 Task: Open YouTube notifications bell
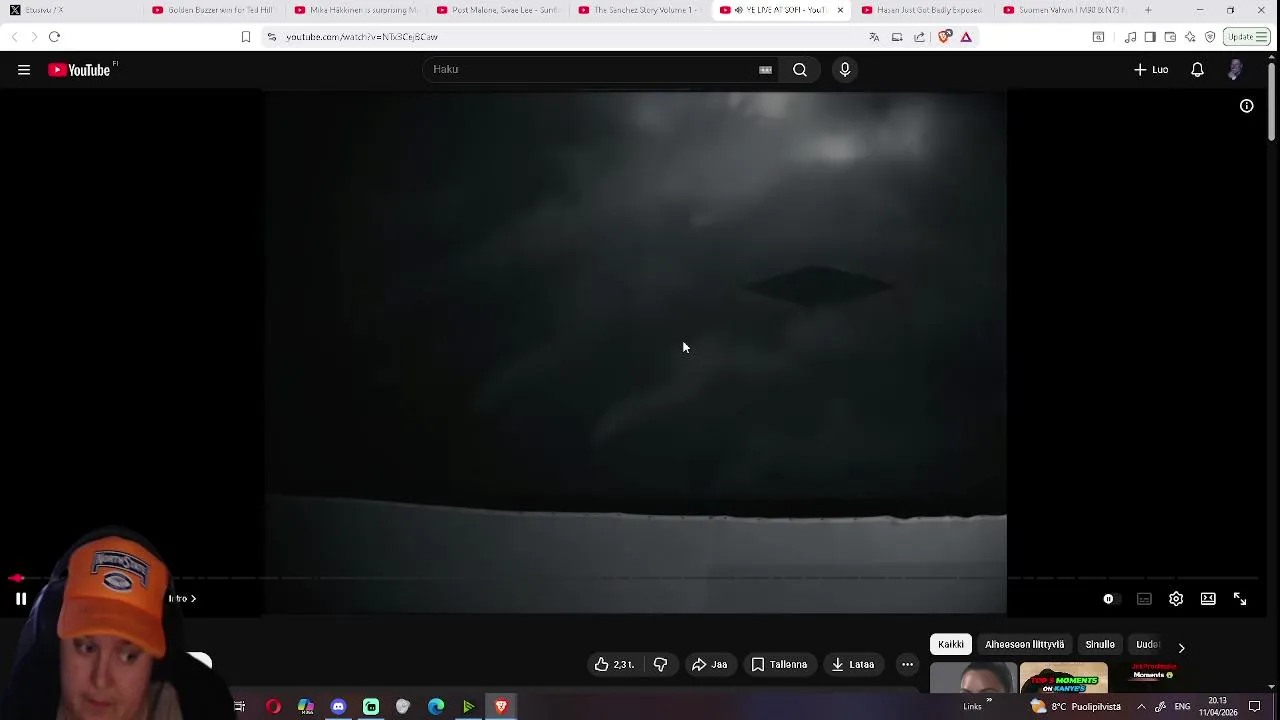click(1197, 70)
